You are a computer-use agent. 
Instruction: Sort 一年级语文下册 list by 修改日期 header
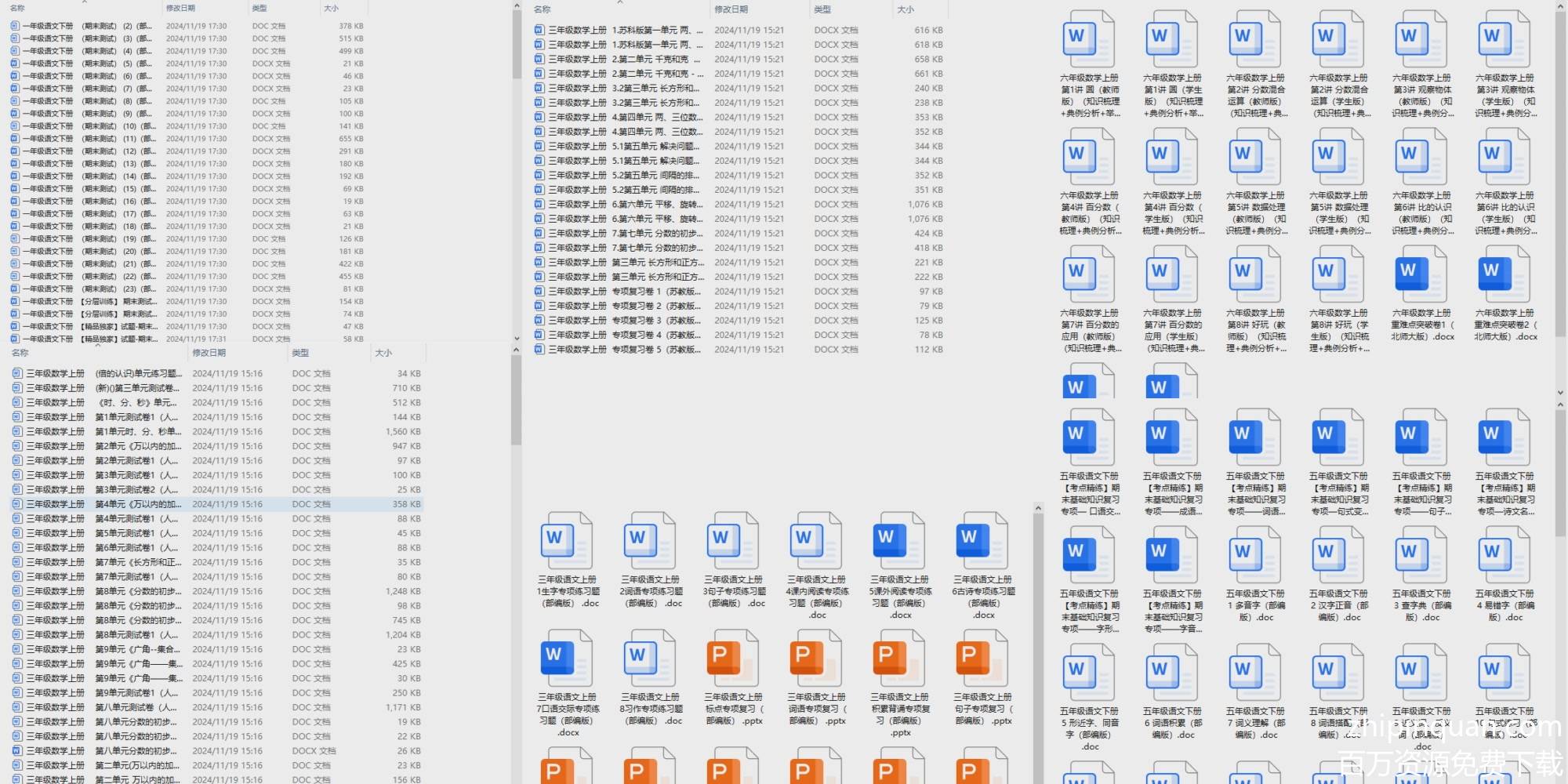pos(181,8)
